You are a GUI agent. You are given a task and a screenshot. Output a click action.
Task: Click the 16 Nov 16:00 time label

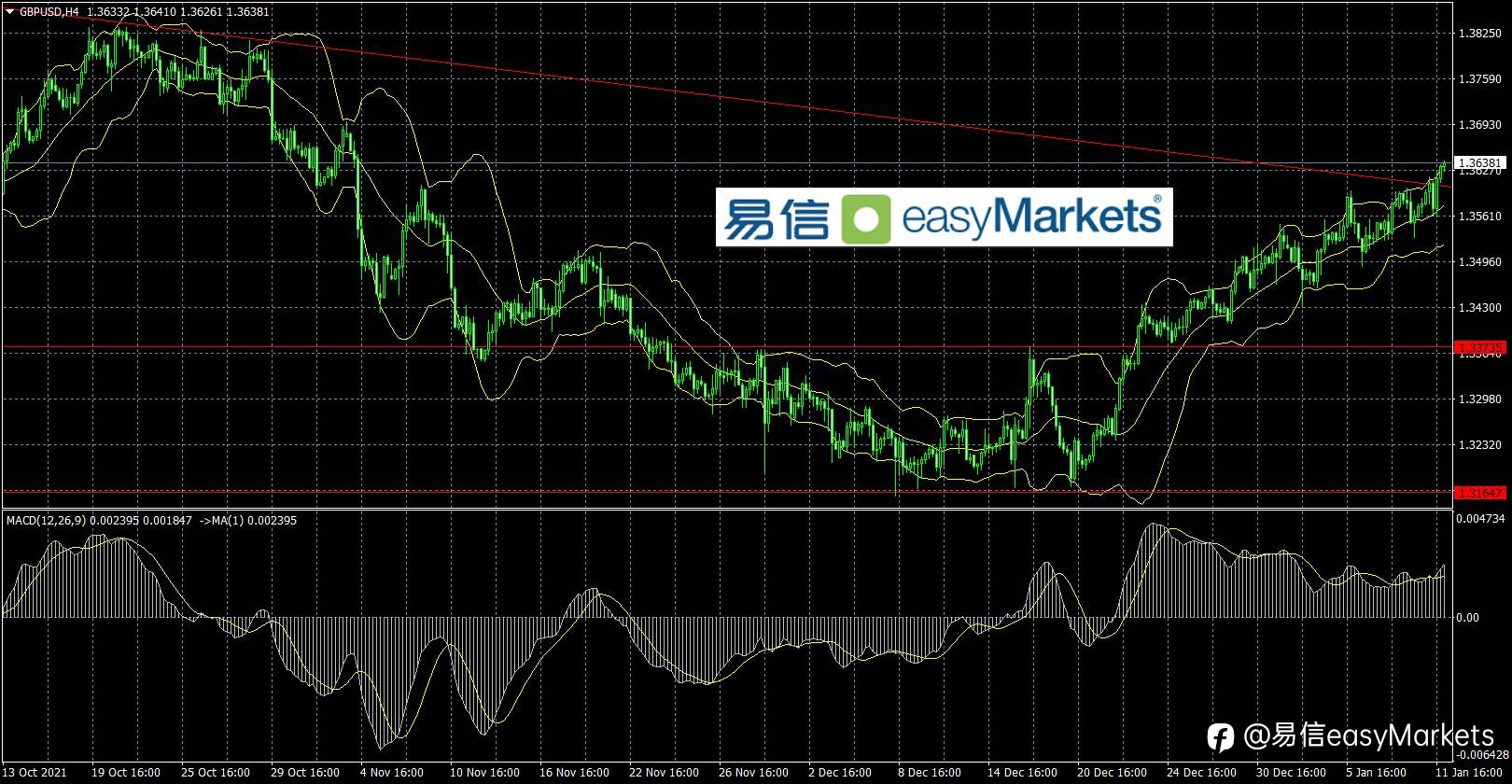(574, 772)
